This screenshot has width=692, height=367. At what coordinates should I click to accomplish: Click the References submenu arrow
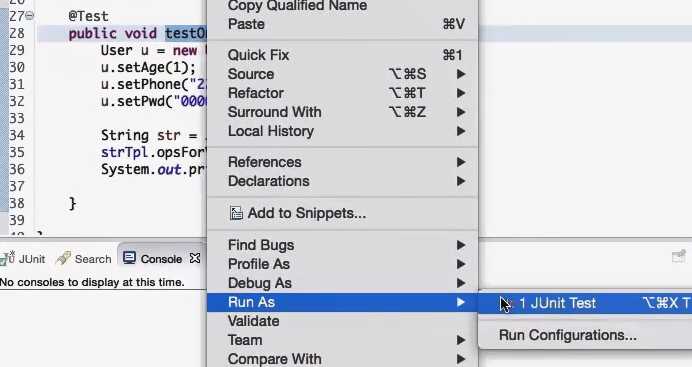pos(461,162)
